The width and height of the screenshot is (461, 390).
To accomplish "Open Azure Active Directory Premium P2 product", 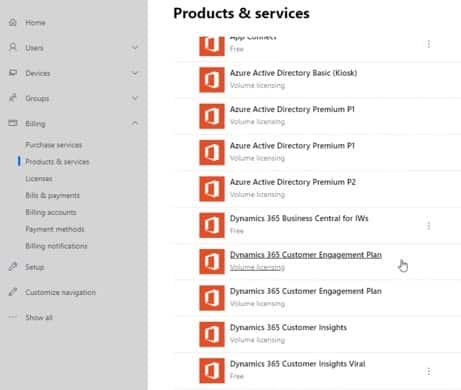I will (293, 182).
